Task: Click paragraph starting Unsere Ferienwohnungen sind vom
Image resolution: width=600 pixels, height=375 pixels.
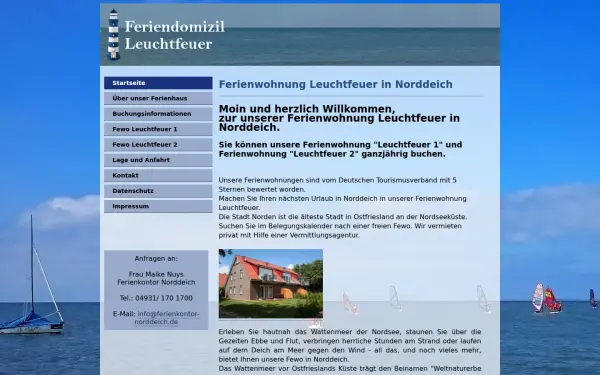Action: 338,184
